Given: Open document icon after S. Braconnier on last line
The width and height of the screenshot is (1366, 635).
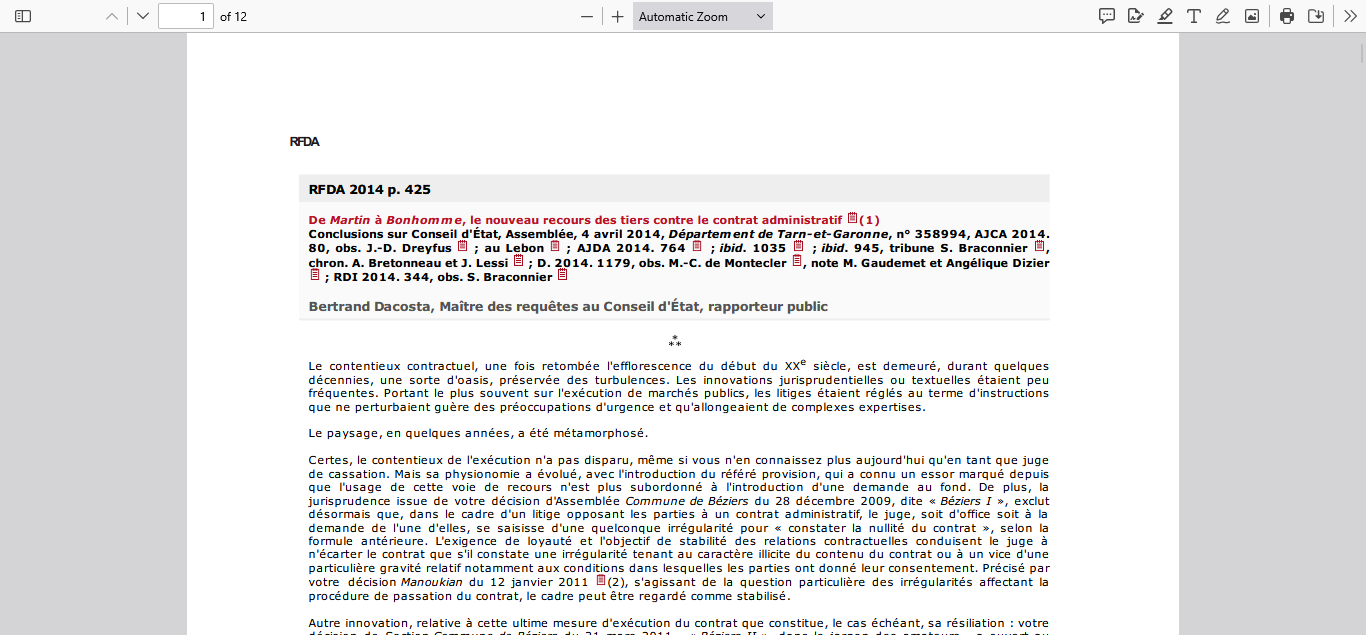Looking at the screenshot, I should coord(563,275).
